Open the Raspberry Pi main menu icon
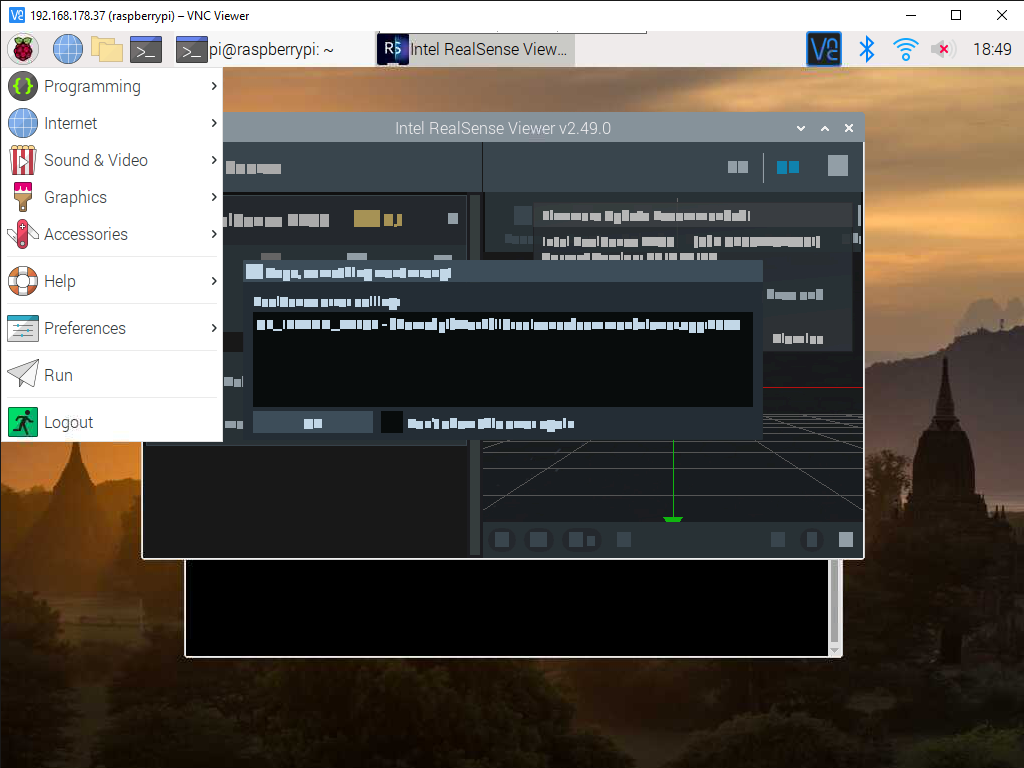This screenshot has width=1024, height=768. click(23, 49)
